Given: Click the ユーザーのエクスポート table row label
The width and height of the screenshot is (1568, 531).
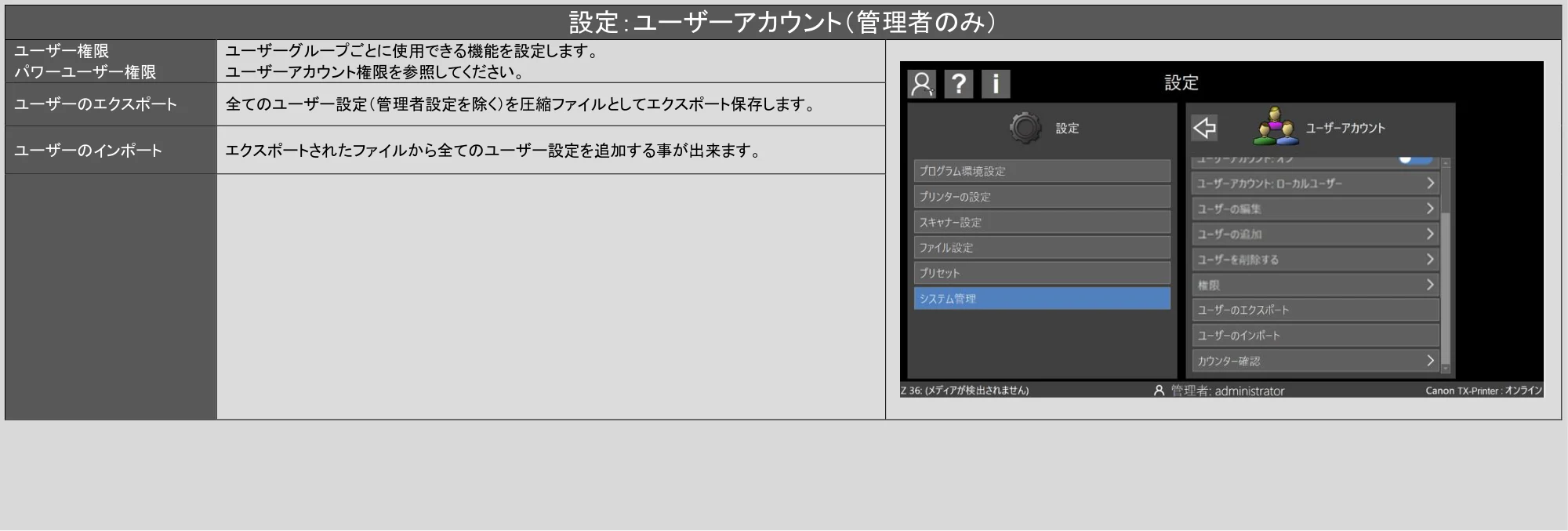Looking at the screenshot, I should coord(96,104).
